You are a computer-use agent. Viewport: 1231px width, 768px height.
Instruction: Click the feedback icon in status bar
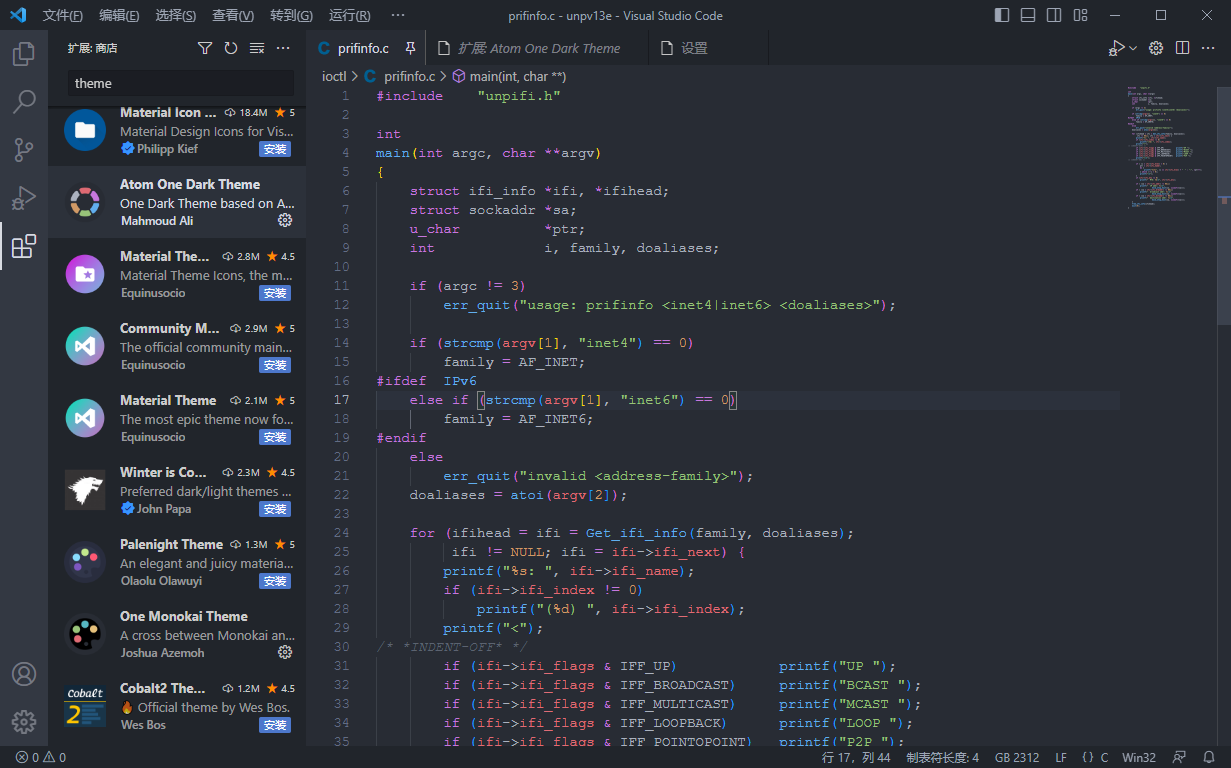click(x=1180, y=757)
